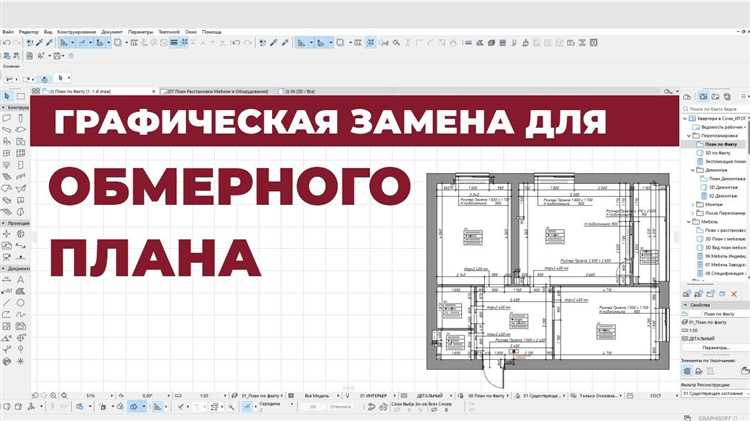Open the Редактор menu
Image resolution: width=750 pixels, height=421 pixels.
point(28,32)
